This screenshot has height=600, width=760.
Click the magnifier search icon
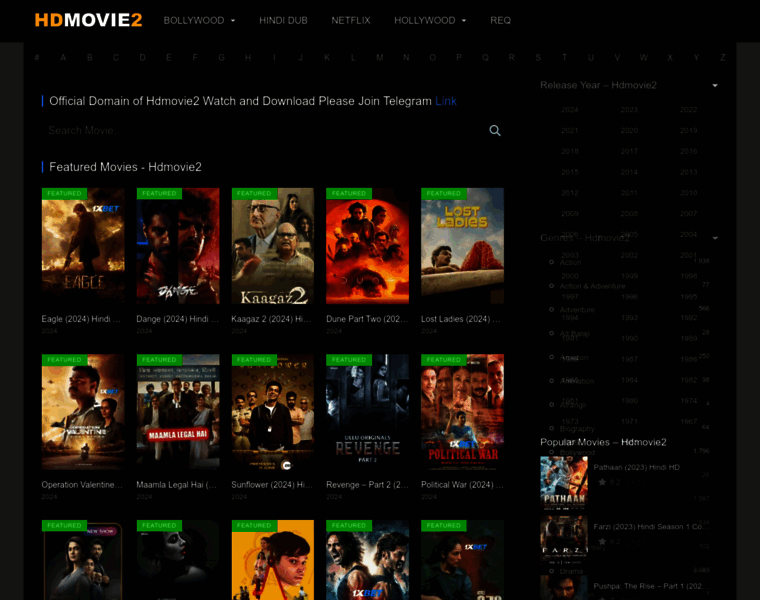point(494,130)
